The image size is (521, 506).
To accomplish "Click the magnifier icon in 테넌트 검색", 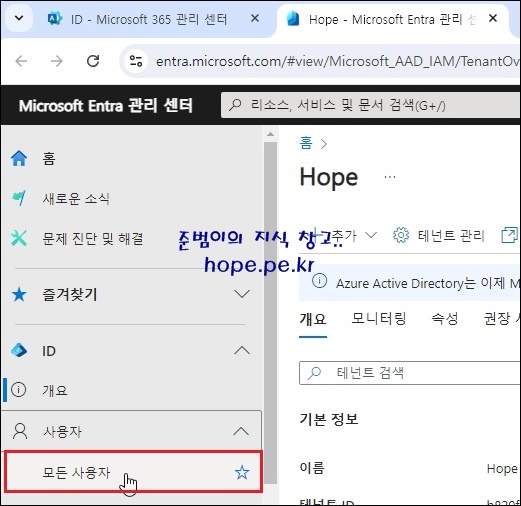I will pos(314,373).
